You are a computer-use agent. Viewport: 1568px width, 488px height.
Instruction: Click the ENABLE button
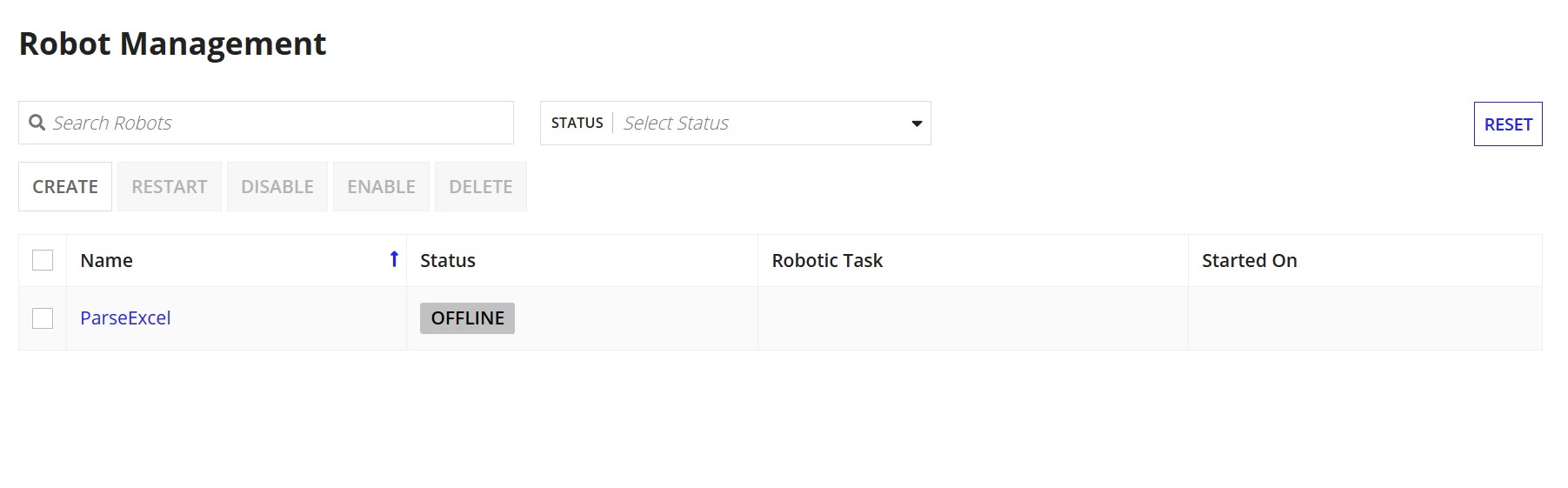click(381, 186)
